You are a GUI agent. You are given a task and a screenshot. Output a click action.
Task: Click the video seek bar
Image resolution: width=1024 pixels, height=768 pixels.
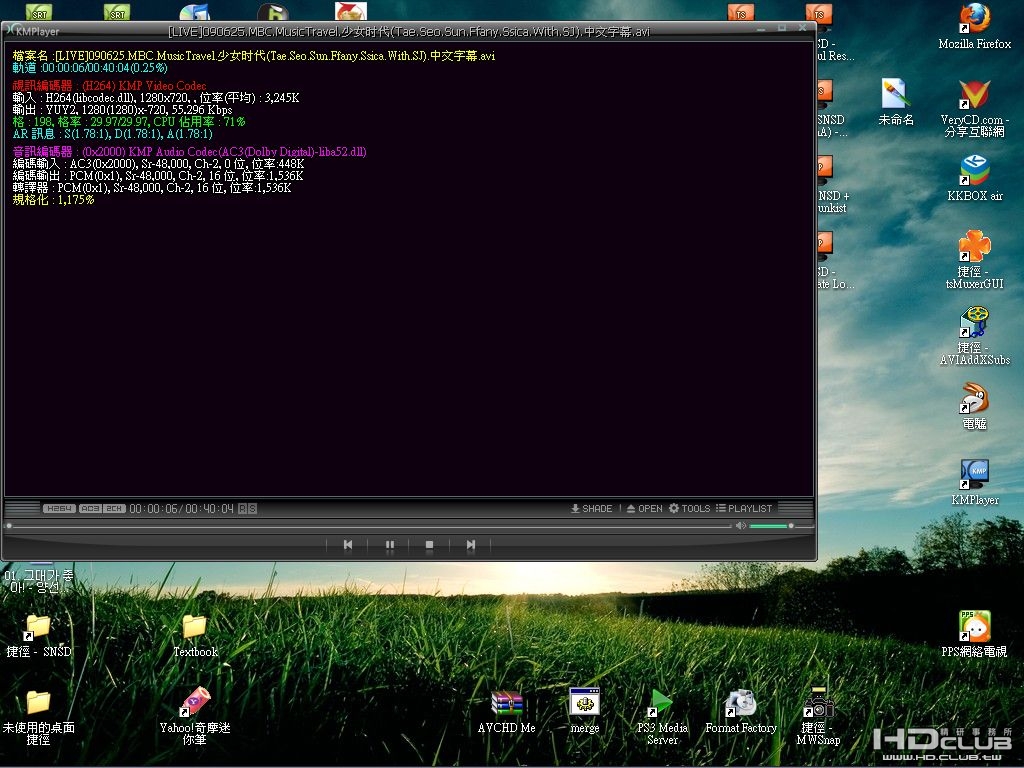click(x=370, y=525)
